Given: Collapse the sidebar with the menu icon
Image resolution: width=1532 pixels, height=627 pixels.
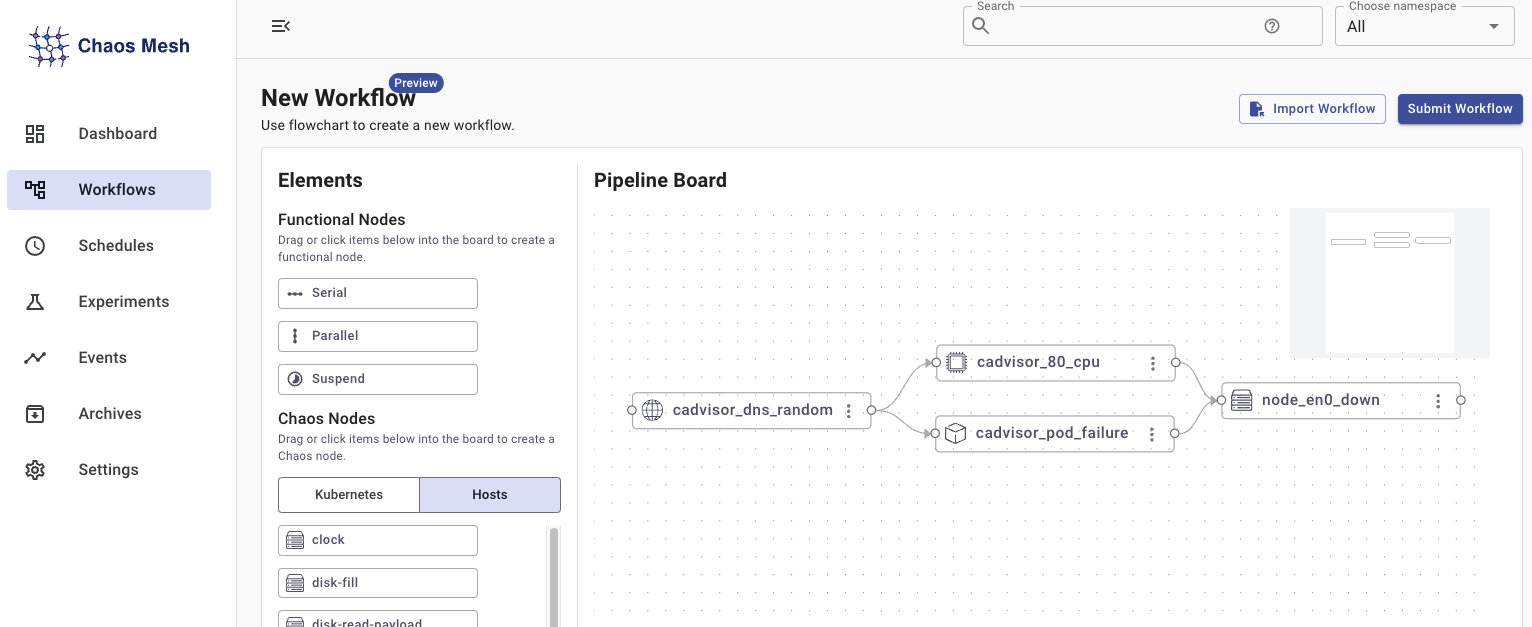Looking at the screenshot, I should [x=281, y=26].
